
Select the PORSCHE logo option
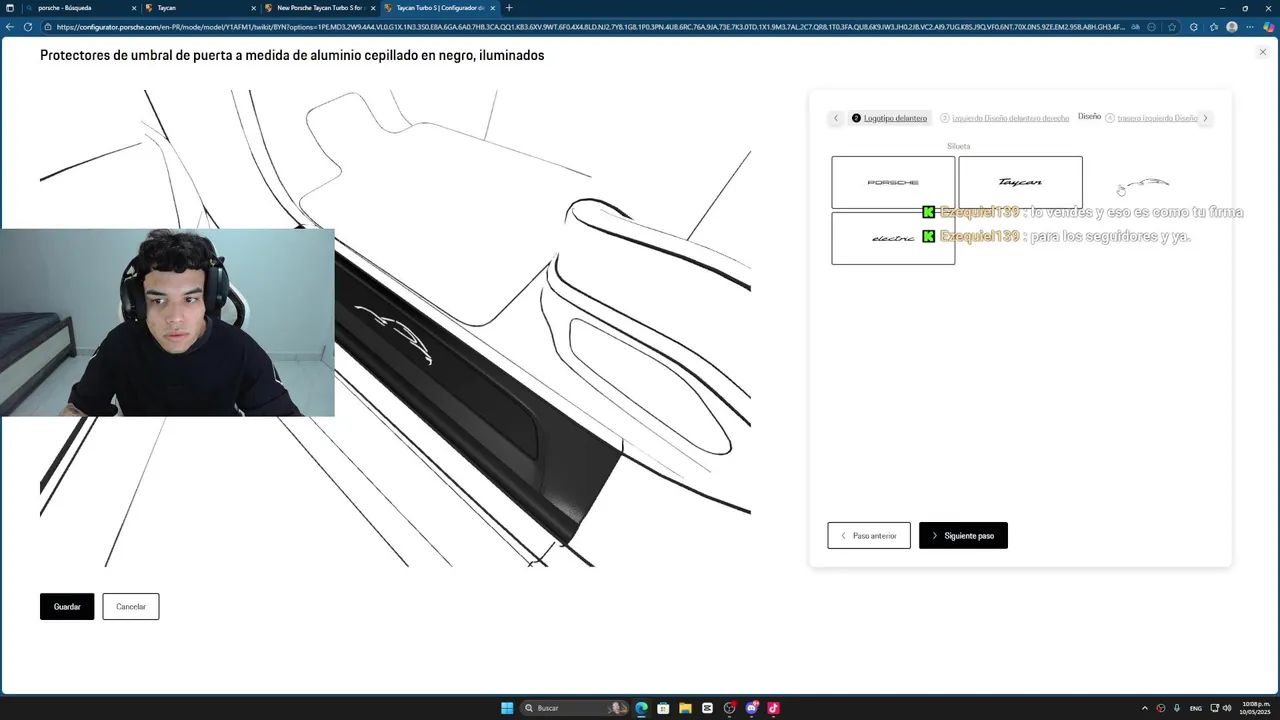pyautogui.click(x=893, y=182)
